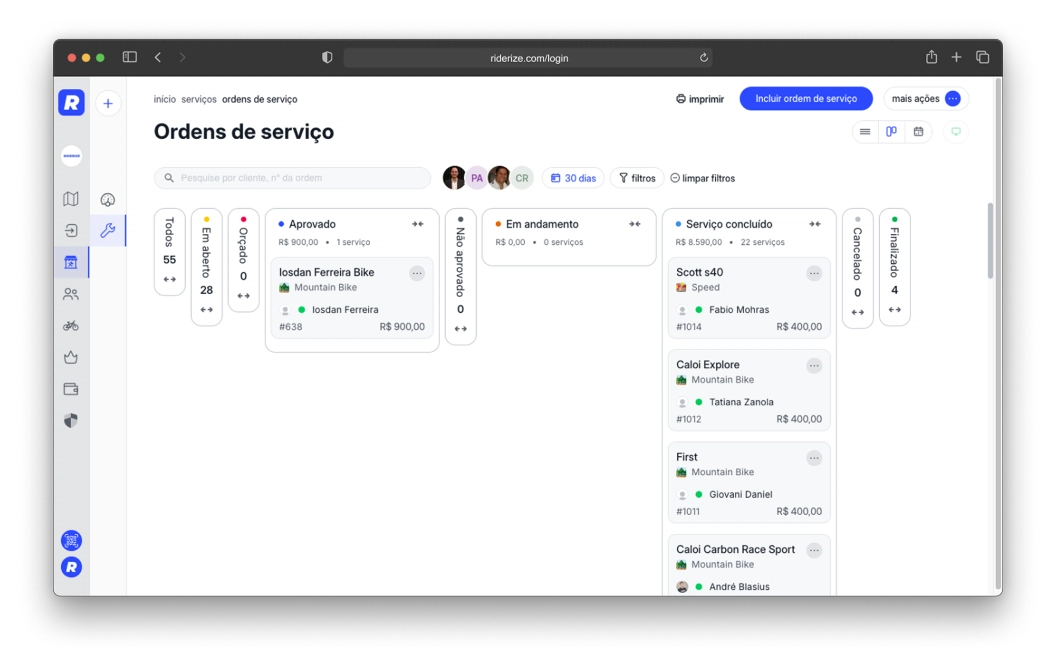The width and height of the screenshot is (1056, 664).
Task: Click the plus add icon near logo
Action: coord(108,103)
